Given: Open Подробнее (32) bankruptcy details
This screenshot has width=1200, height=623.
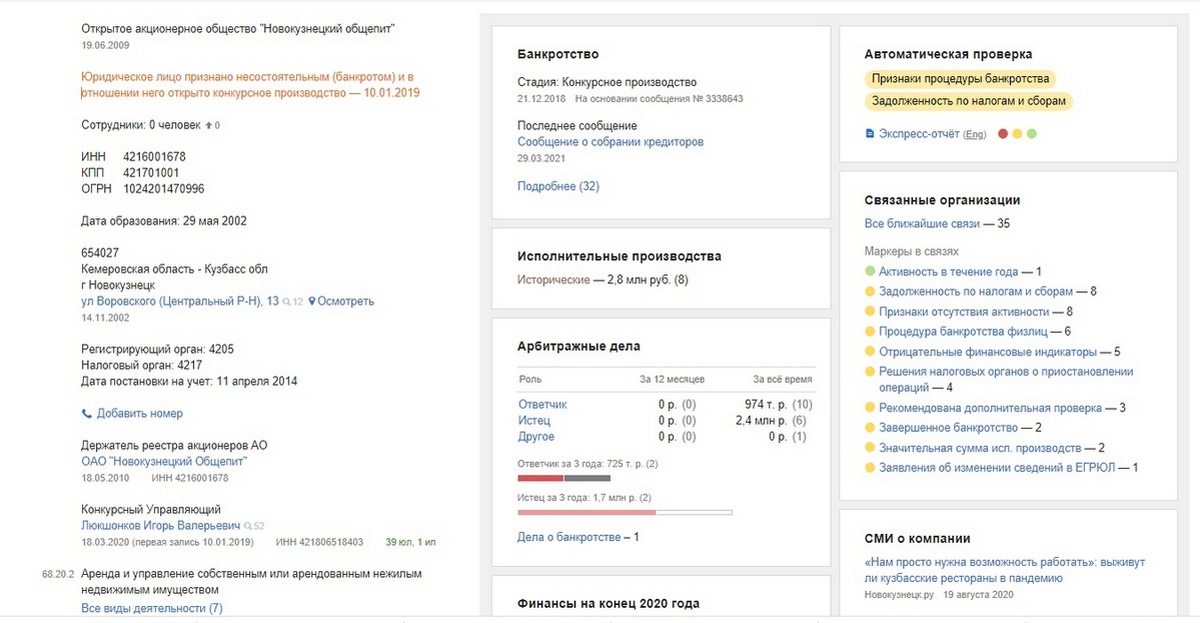Looking at the screenshot, I should click(558, 186).
